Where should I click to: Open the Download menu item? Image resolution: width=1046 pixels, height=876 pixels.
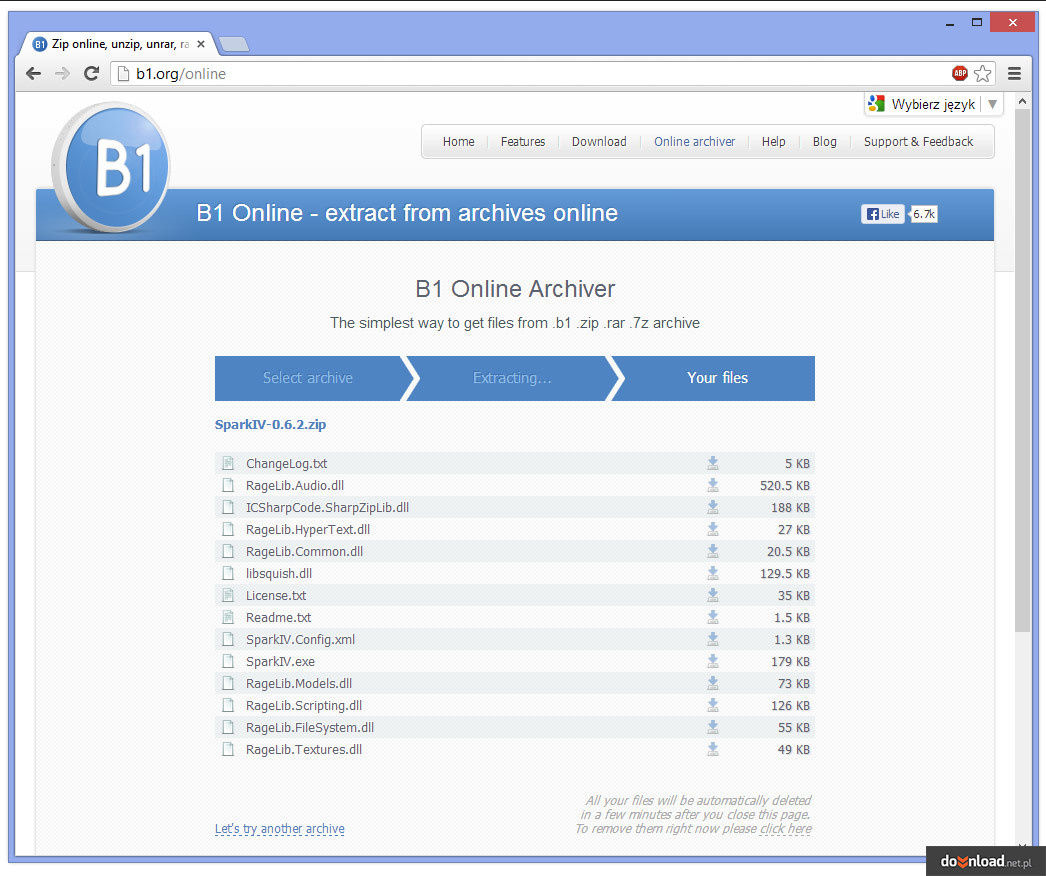click(x=599, y=141)
